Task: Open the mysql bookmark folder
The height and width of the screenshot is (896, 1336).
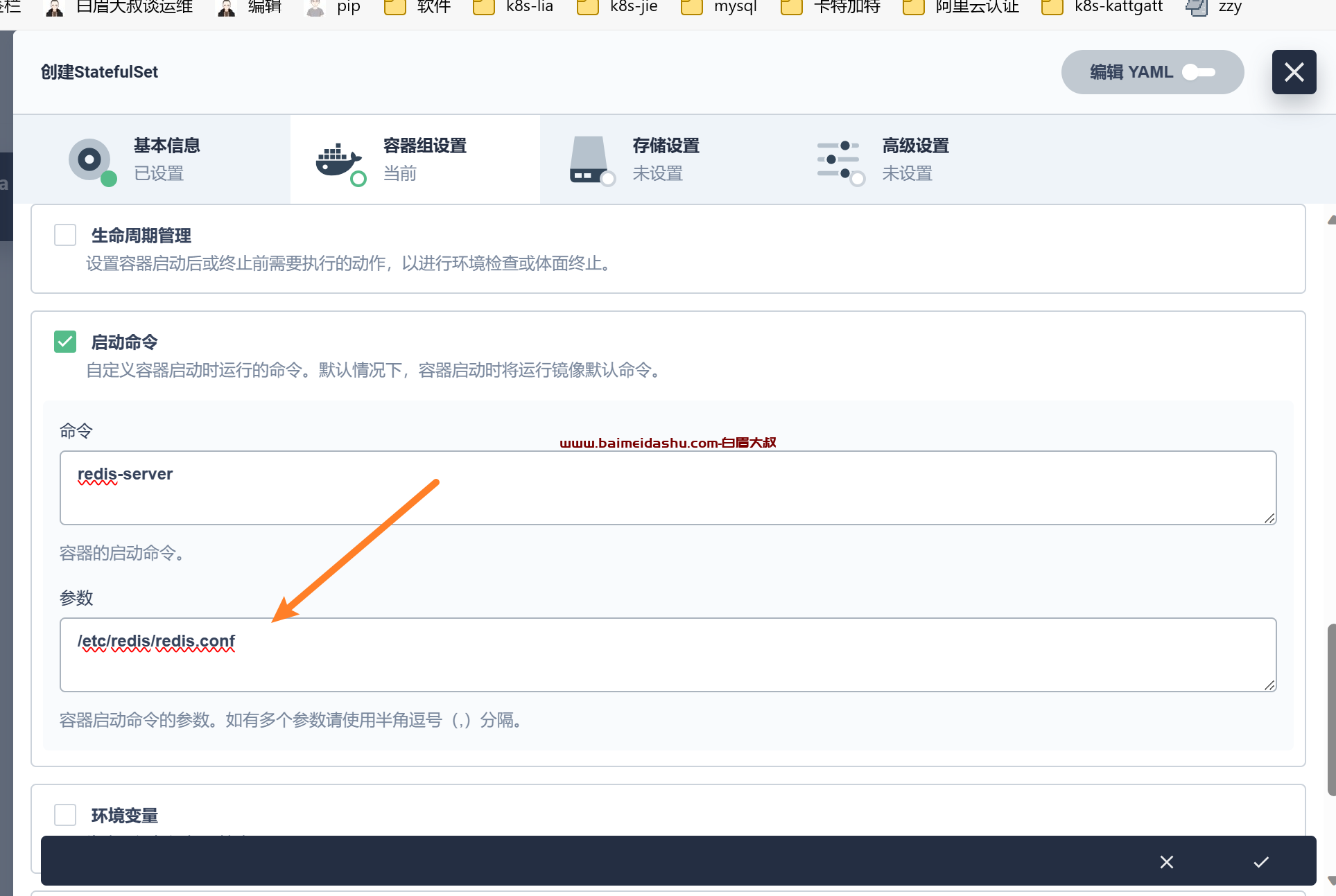Action: (x=720, y=7)
